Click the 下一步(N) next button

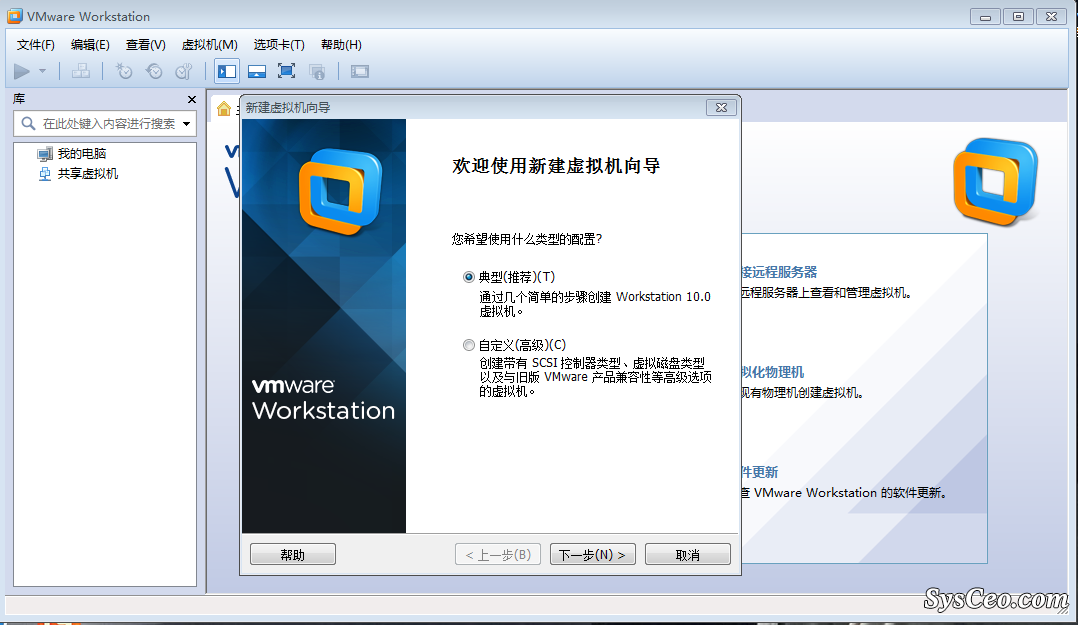[x=593, y=554]
